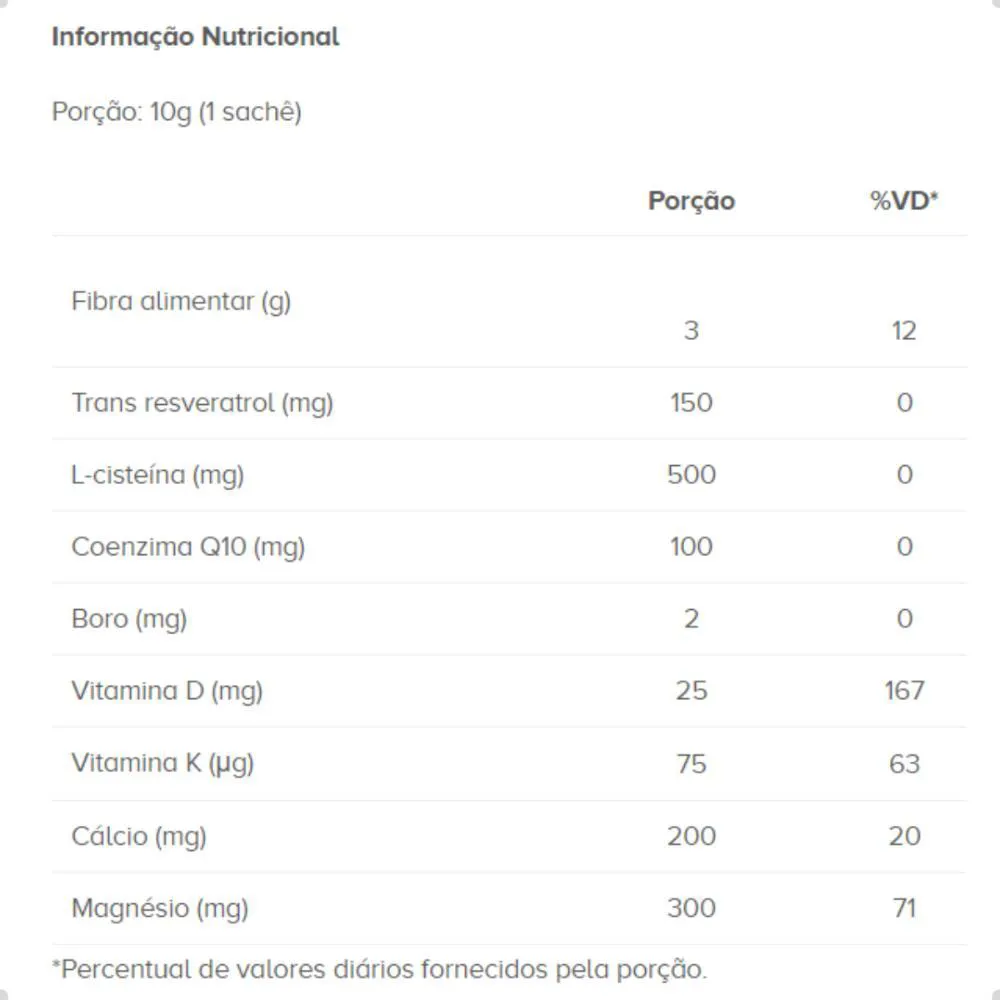The height and width of the screenshot is (1000, 1000).
Task: Click the Cálcio (mg) row label
Action: pos(139,837)
